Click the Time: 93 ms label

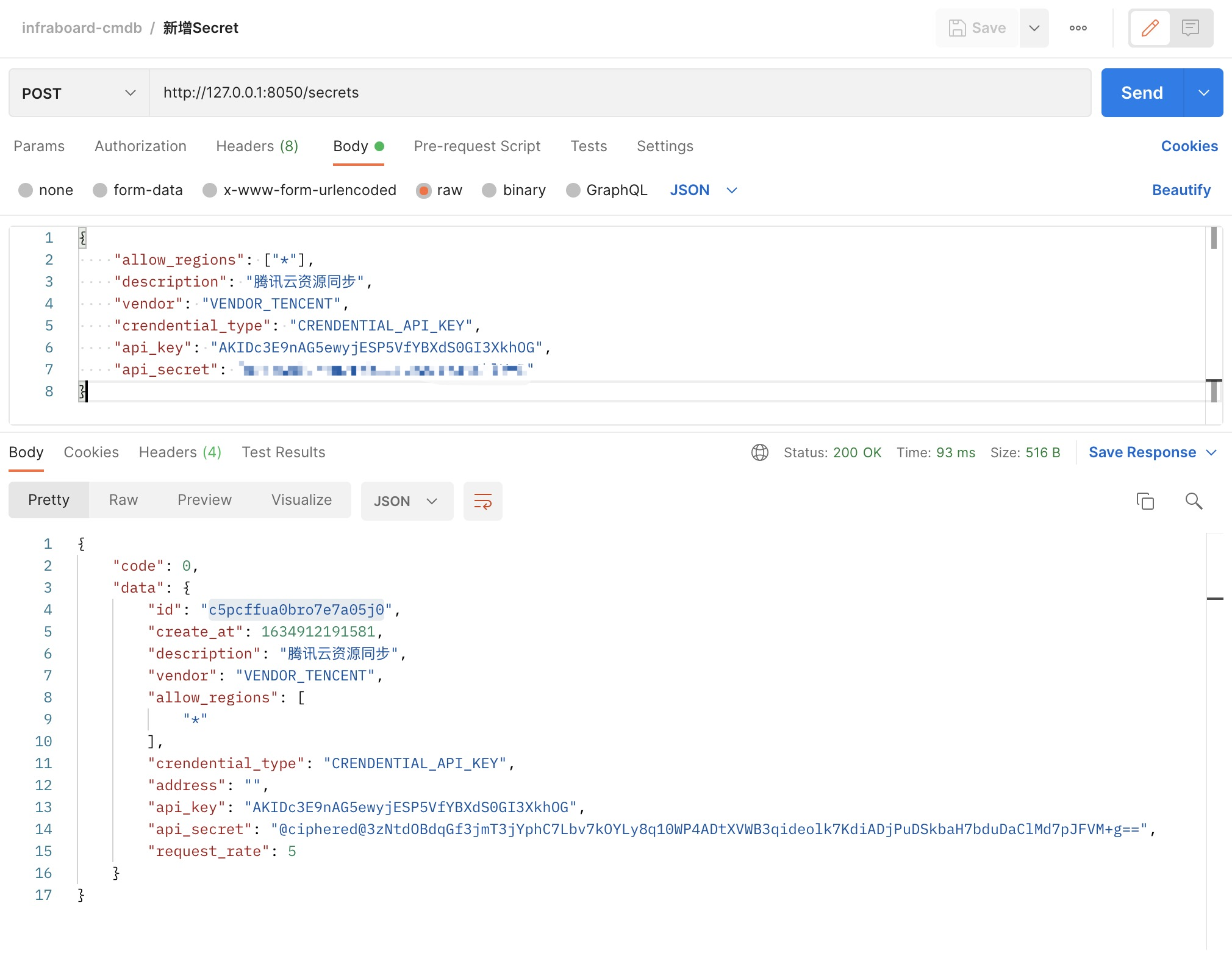click(936, 452)
